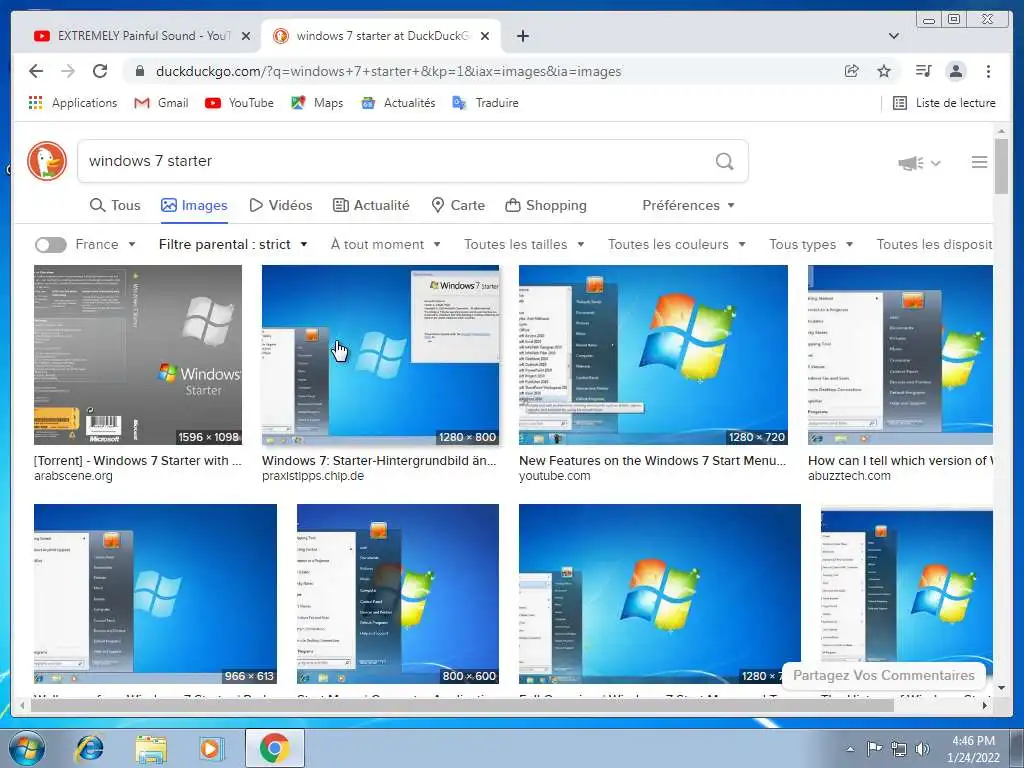Open the 1280 × 800 Starter-Hintergrundbild thumbnail

[380, 355]
